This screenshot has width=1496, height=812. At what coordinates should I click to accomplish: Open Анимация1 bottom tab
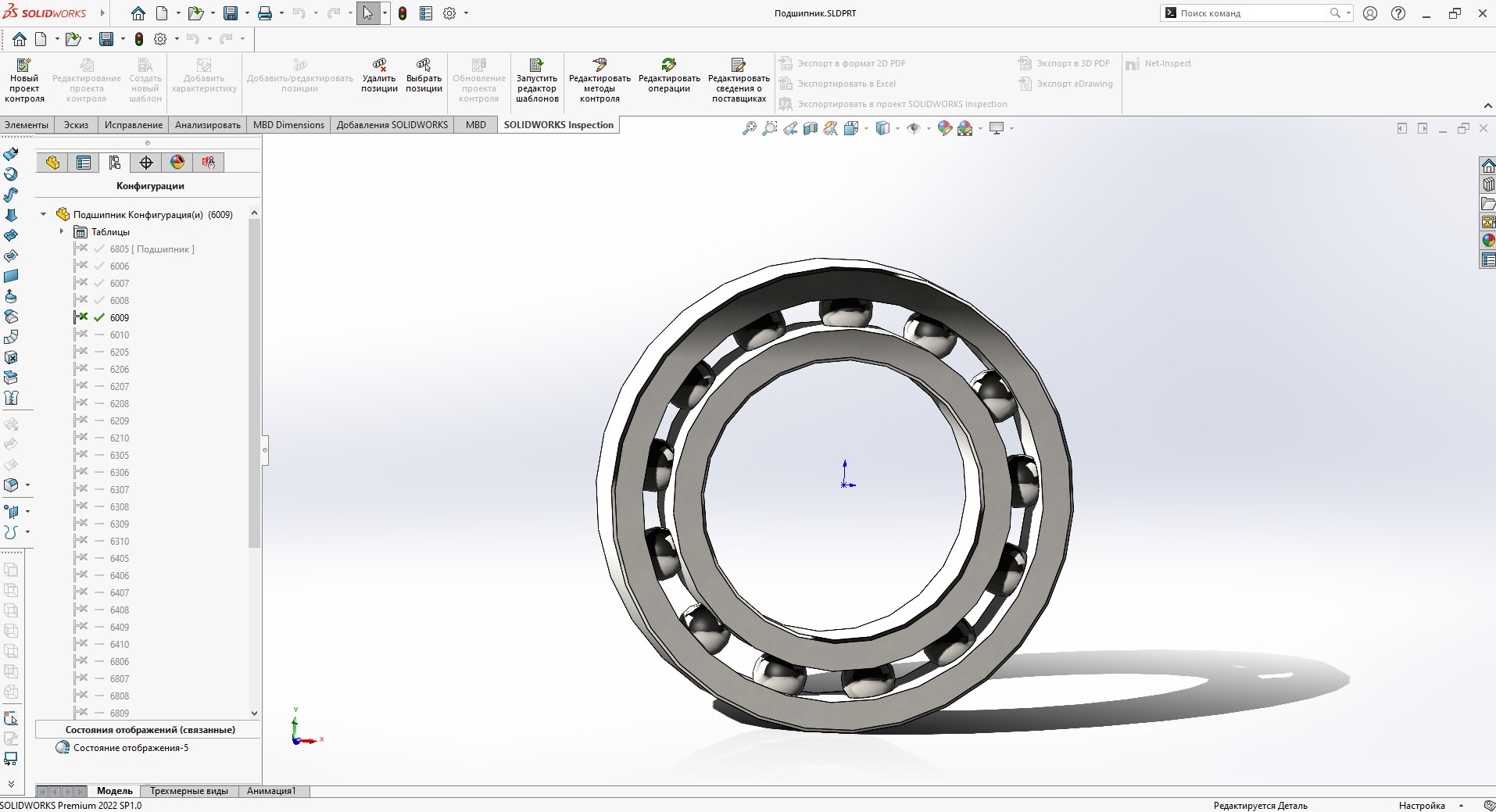point(271,791)
